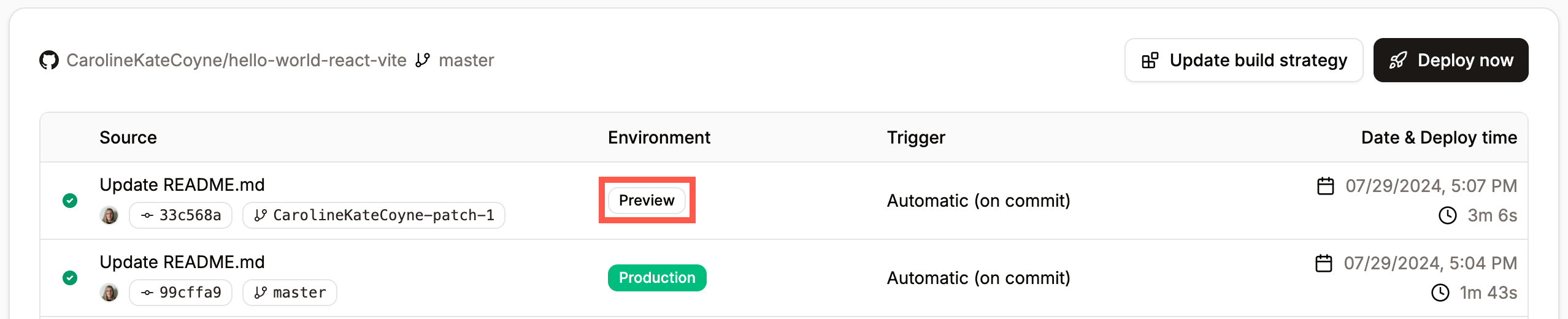Click commit hash badge 99cffa9
Screen dimensions: 1568x319
[181, 293]
